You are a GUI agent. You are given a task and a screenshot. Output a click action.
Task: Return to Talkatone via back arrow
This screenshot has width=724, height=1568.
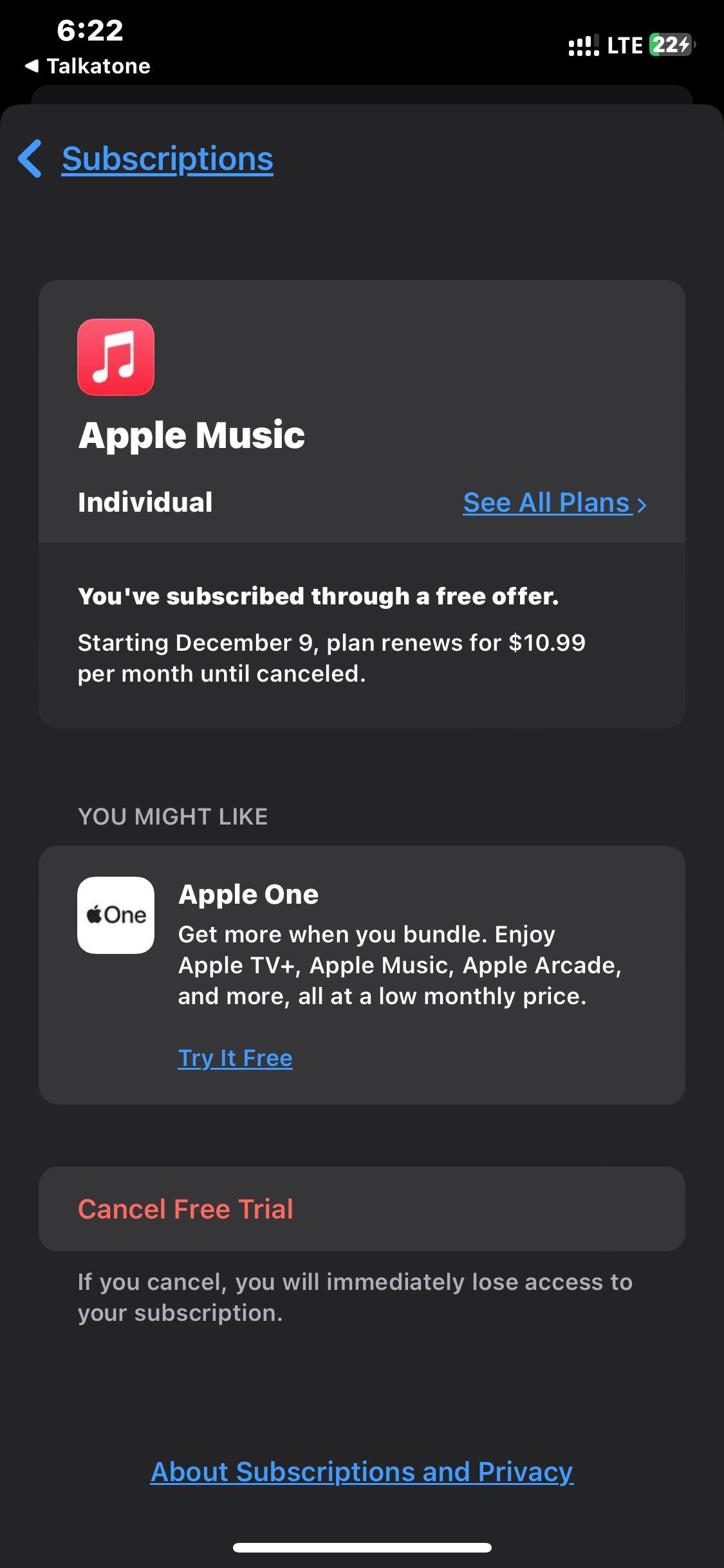click(31, 66)
